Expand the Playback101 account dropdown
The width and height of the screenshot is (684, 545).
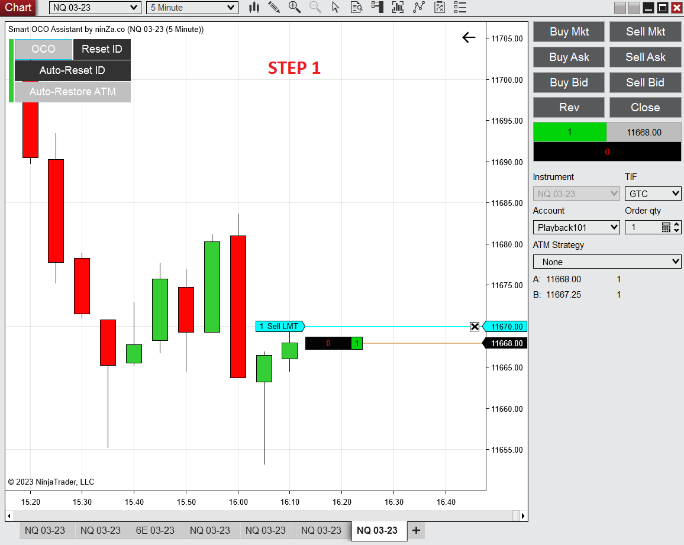[576, 227]
